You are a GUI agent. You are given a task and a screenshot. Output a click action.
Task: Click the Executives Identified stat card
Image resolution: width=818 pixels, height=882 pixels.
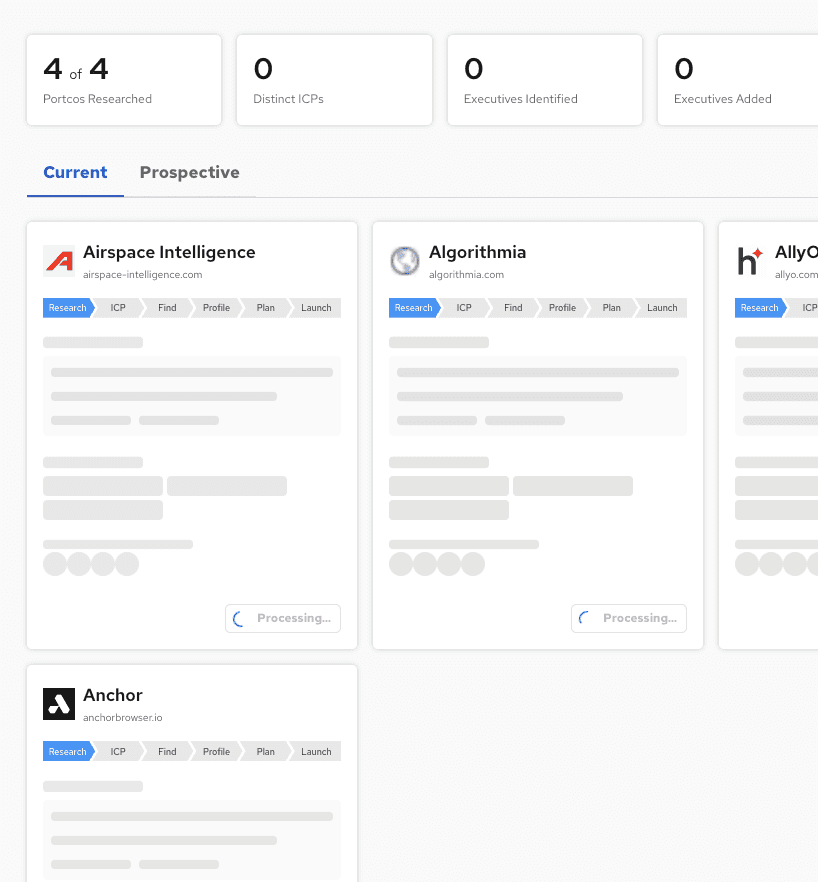click(545, 80)
